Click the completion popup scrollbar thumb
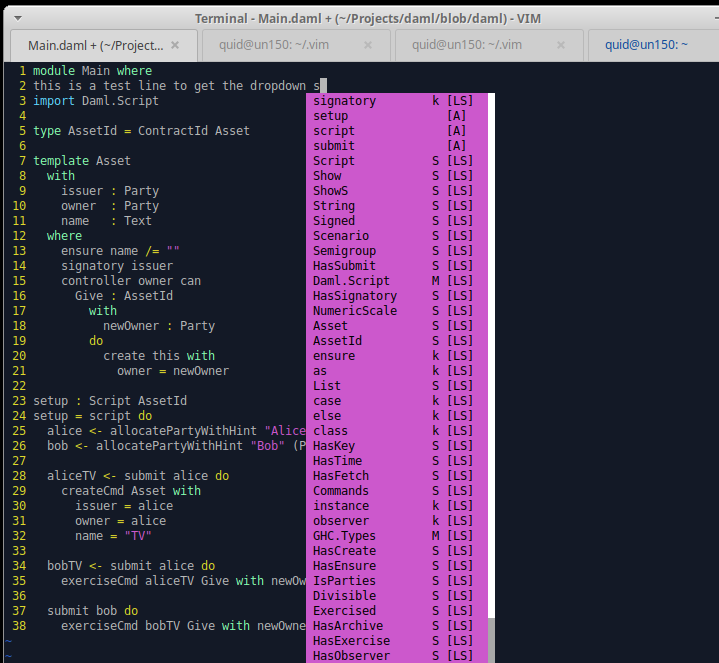The height and width of the screenshot is (663, 719). coord(491,640)
